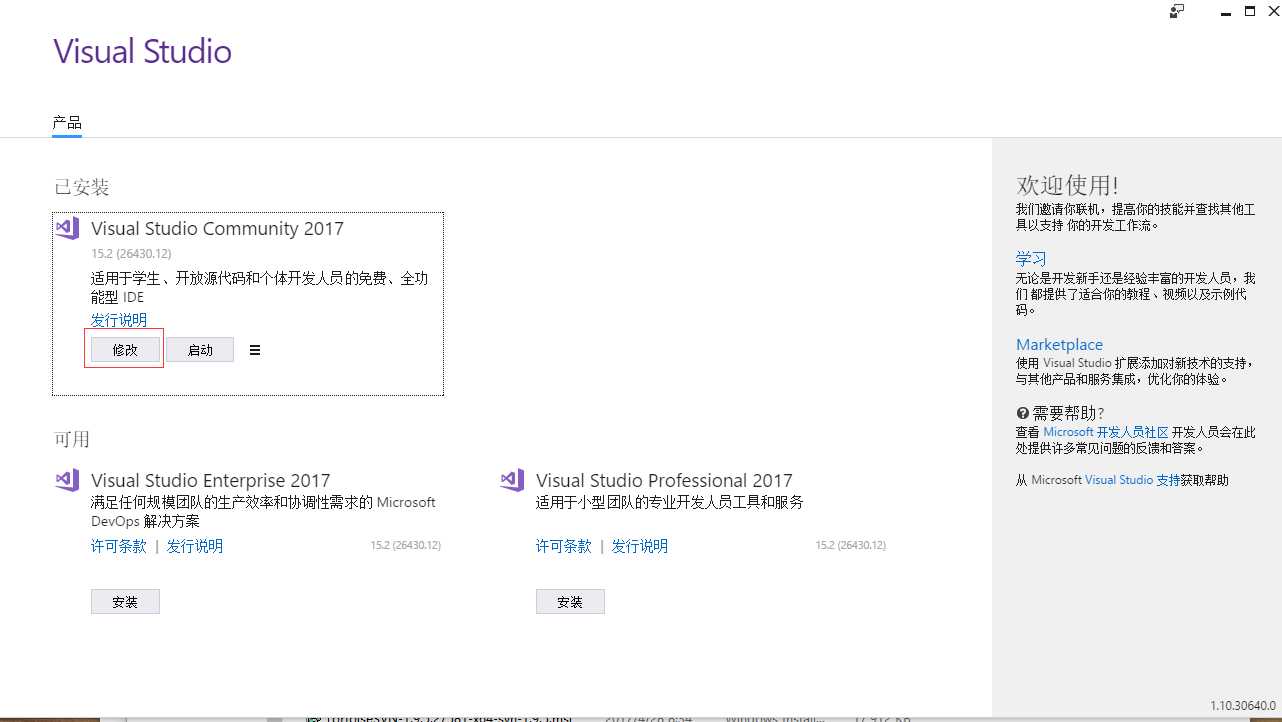Click the Visual Studio Professional 2017 title text
Screen dimensions: 1282x722
pyautogui.click(x=664, y=480)
